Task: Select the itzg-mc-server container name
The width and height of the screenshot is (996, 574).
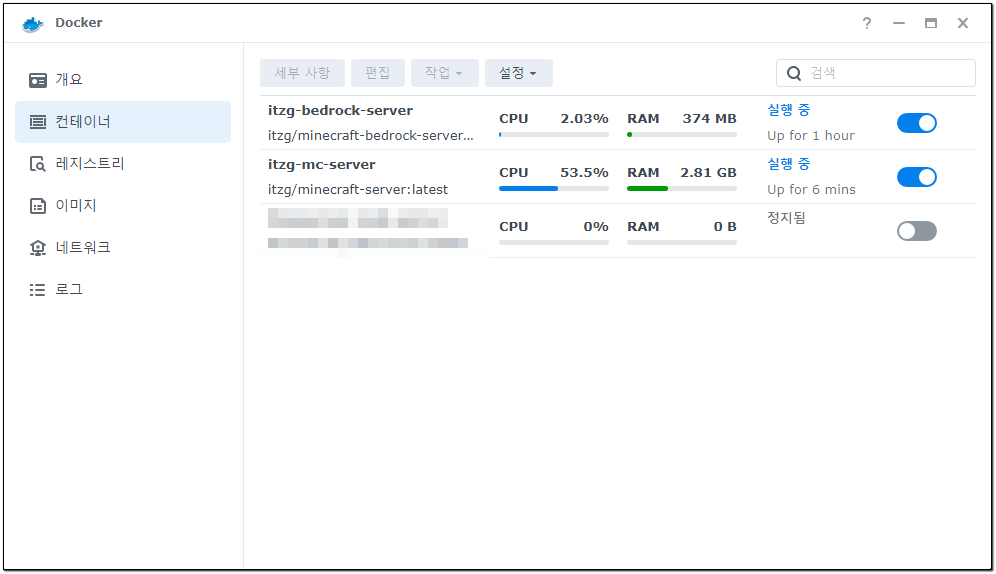Action: click(x=321, y=164)
